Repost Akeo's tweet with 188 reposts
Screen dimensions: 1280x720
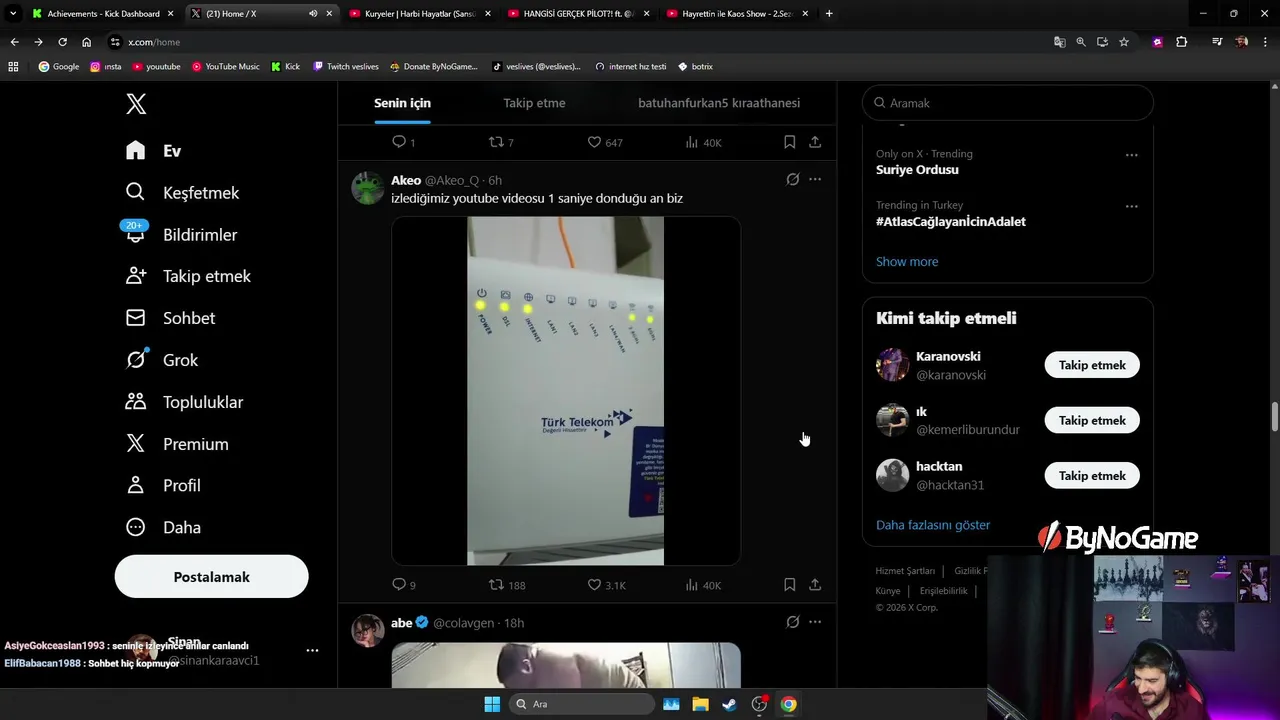[506, 585]
